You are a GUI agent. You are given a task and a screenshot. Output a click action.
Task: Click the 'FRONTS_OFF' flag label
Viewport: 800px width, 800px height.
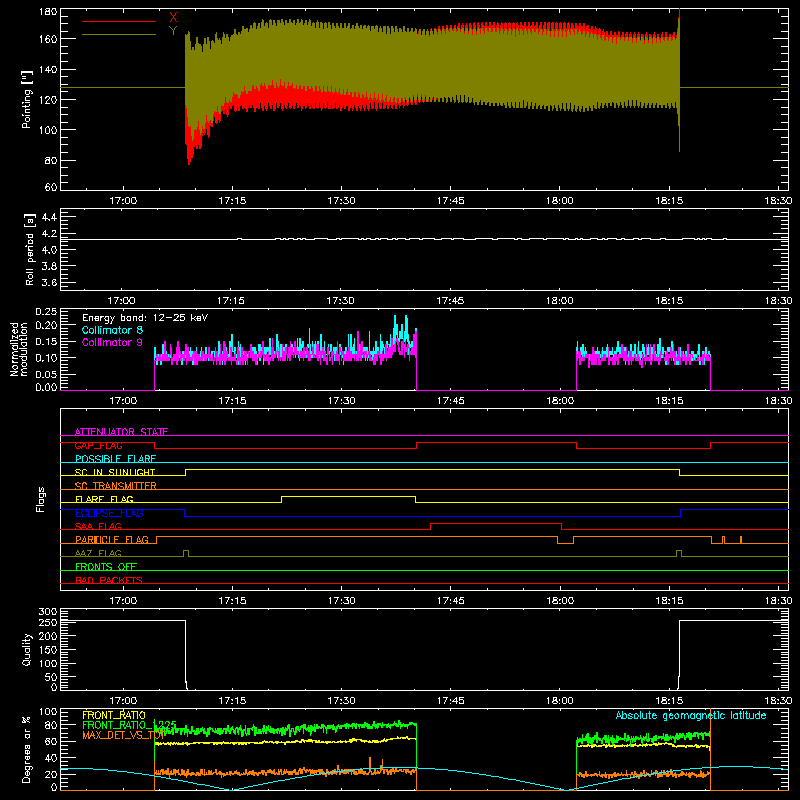point(106,567)
